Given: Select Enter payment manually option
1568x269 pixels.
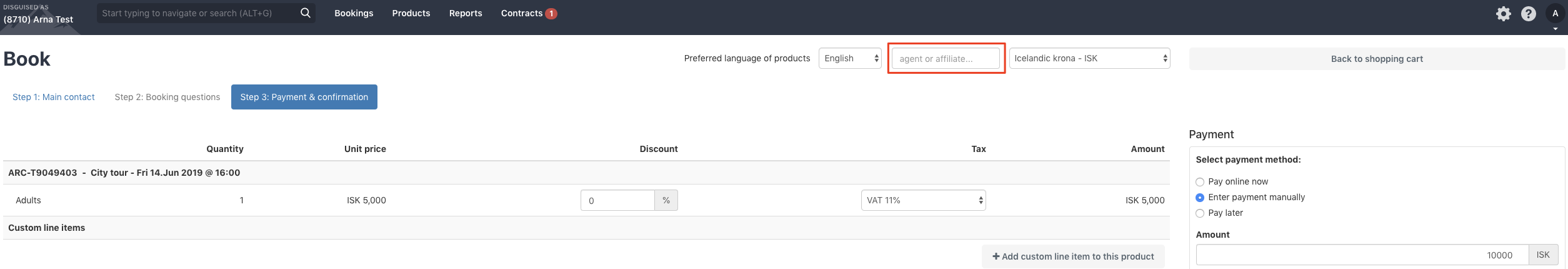Looking at the screenshot, I should click(1199, 198).
